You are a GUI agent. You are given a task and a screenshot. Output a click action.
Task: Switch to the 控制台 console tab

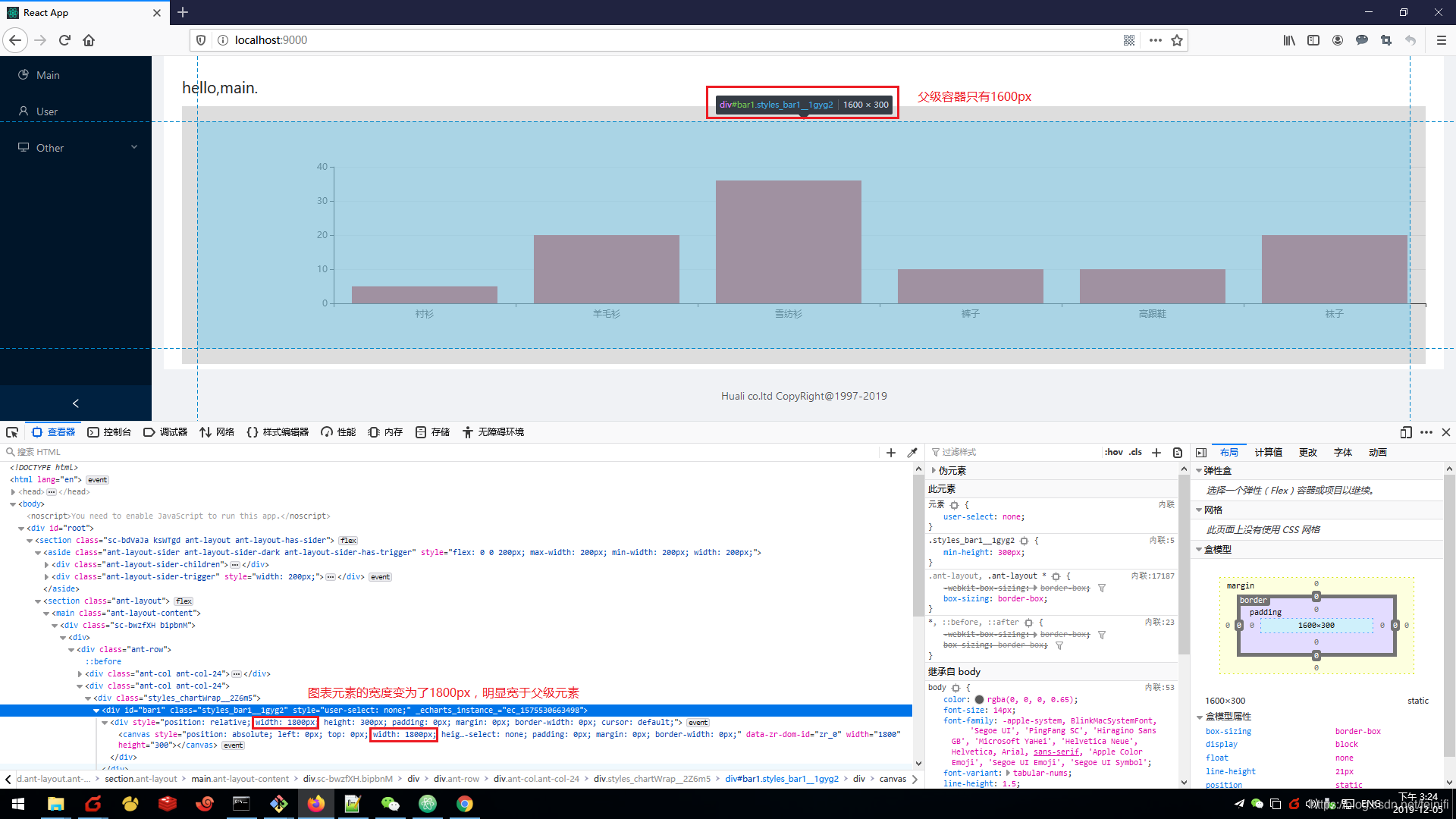pos(109,432)
